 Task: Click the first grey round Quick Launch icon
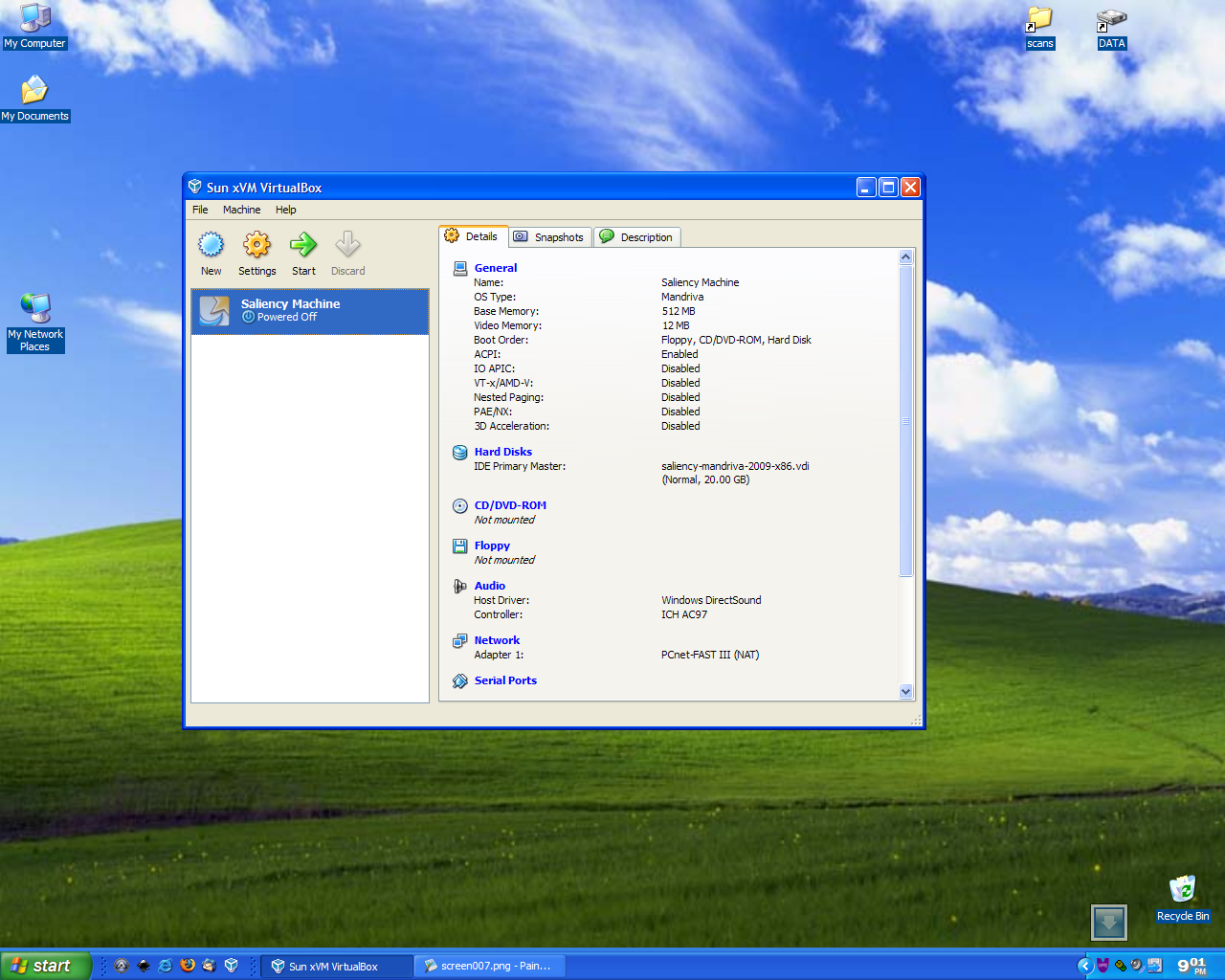[x=122, y=966]
